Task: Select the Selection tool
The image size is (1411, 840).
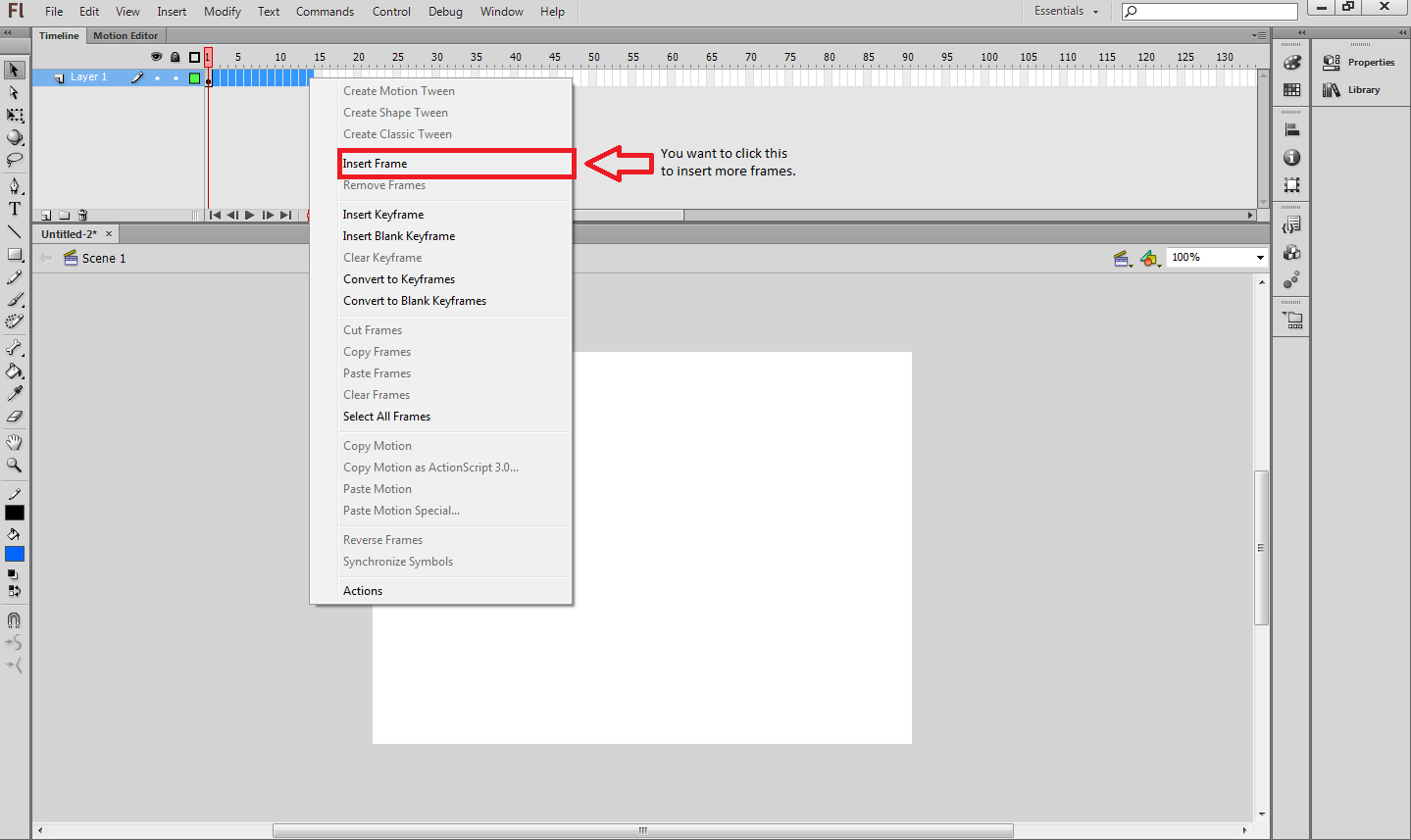Action: pyautogui.click(x=14, y=70)
